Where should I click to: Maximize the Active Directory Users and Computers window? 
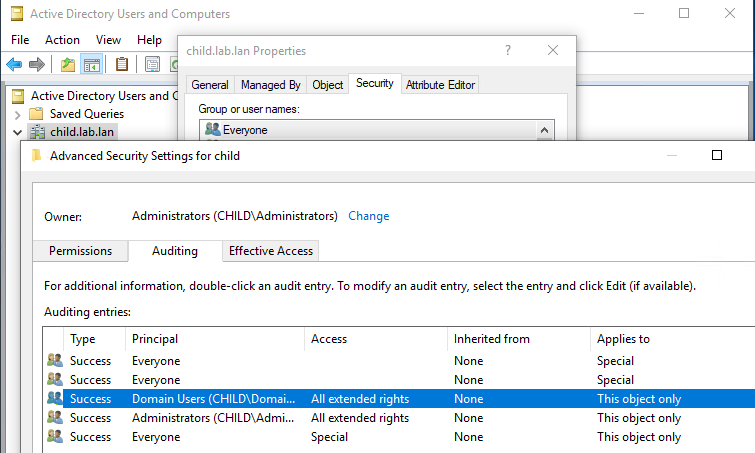point(684,13)
